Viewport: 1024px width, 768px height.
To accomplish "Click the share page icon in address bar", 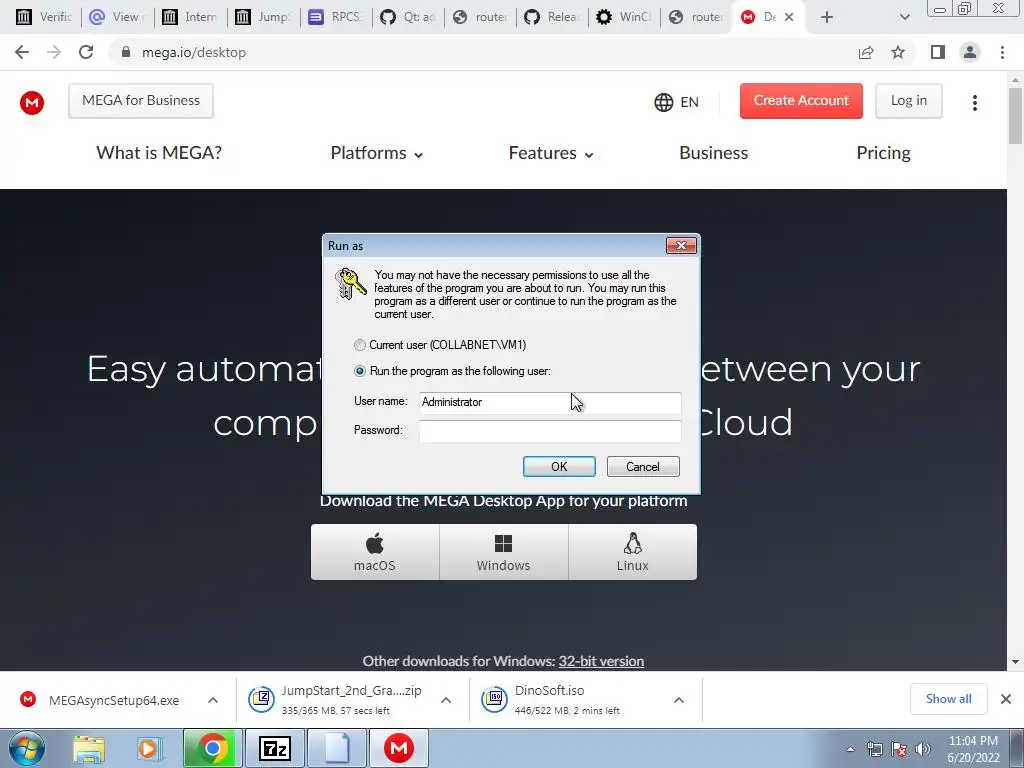I will [x=866, y=52].
